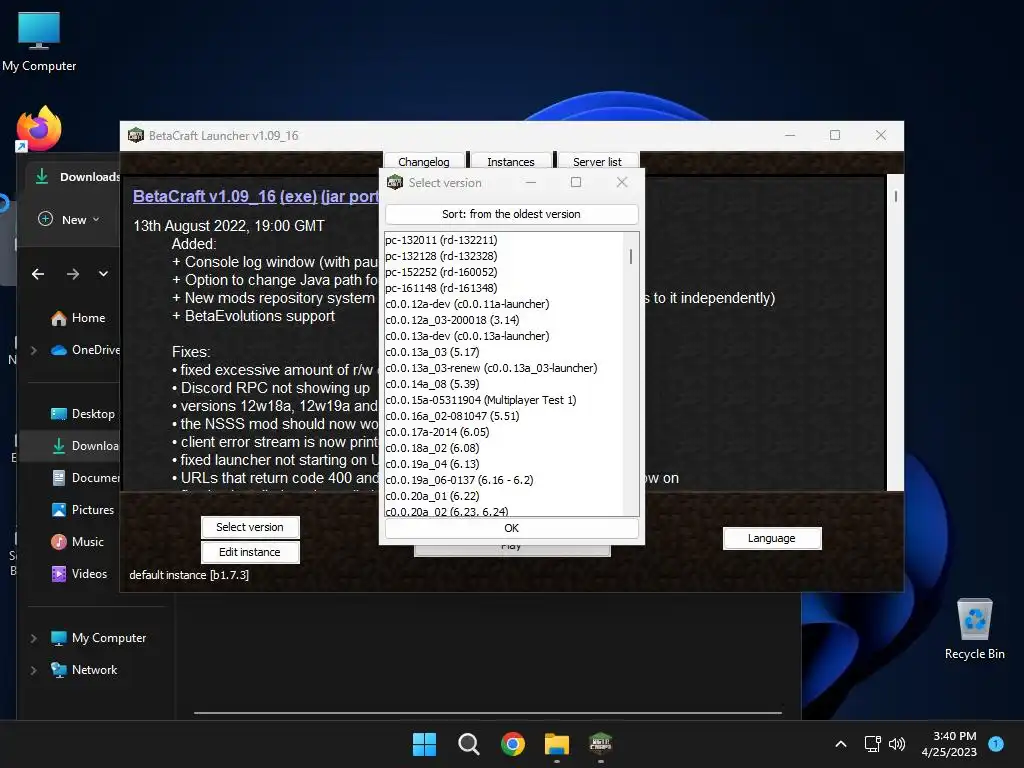
Task: Select version c0.0.16a_02-081047 (5.51)
Action: click(504, 416)
